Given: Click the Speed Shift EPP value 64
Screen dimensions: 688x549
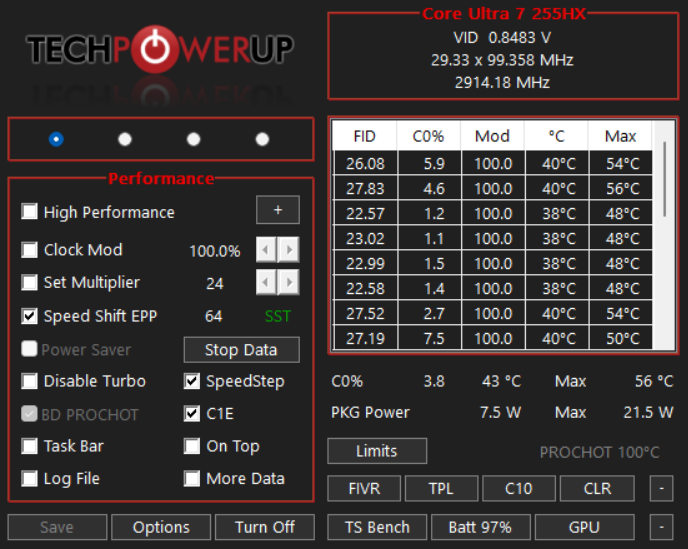Looking at the screenshot, I should pyautogui.click(x=213, y=316).
